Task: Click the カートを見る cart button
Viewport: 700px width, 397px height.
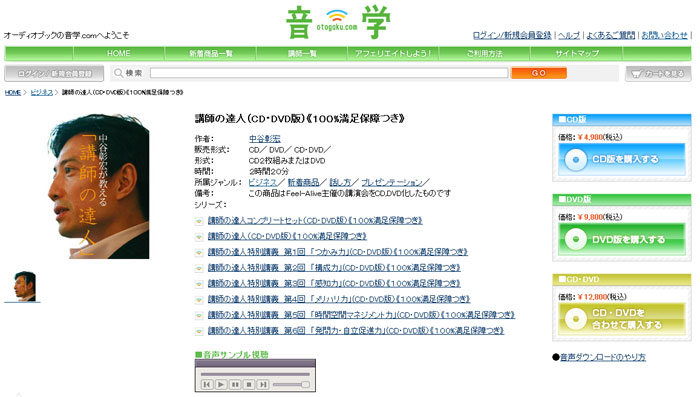Action: (658, 74)
